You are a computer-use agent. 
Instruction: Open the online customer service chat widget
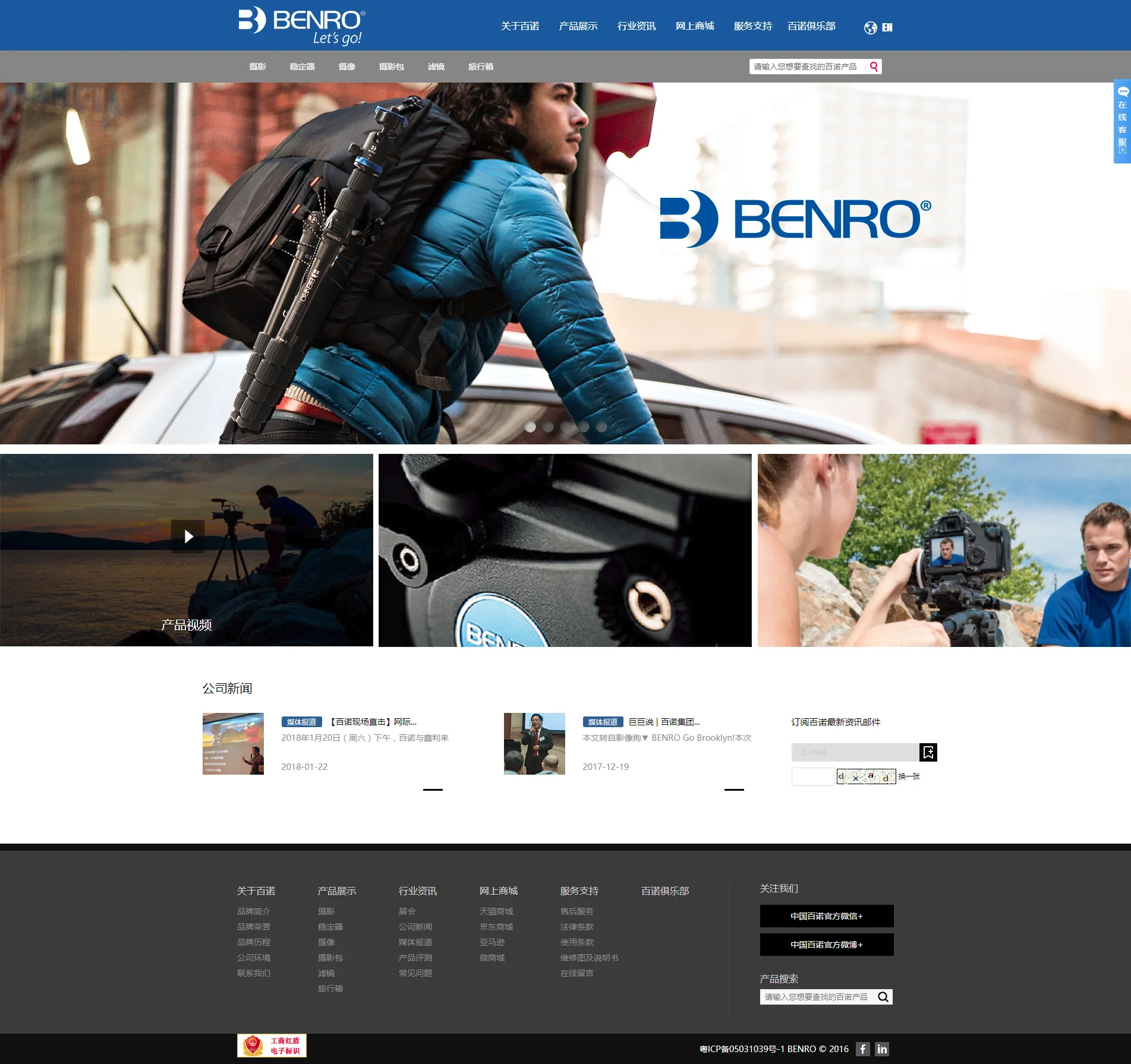(x=1122, y=121)
